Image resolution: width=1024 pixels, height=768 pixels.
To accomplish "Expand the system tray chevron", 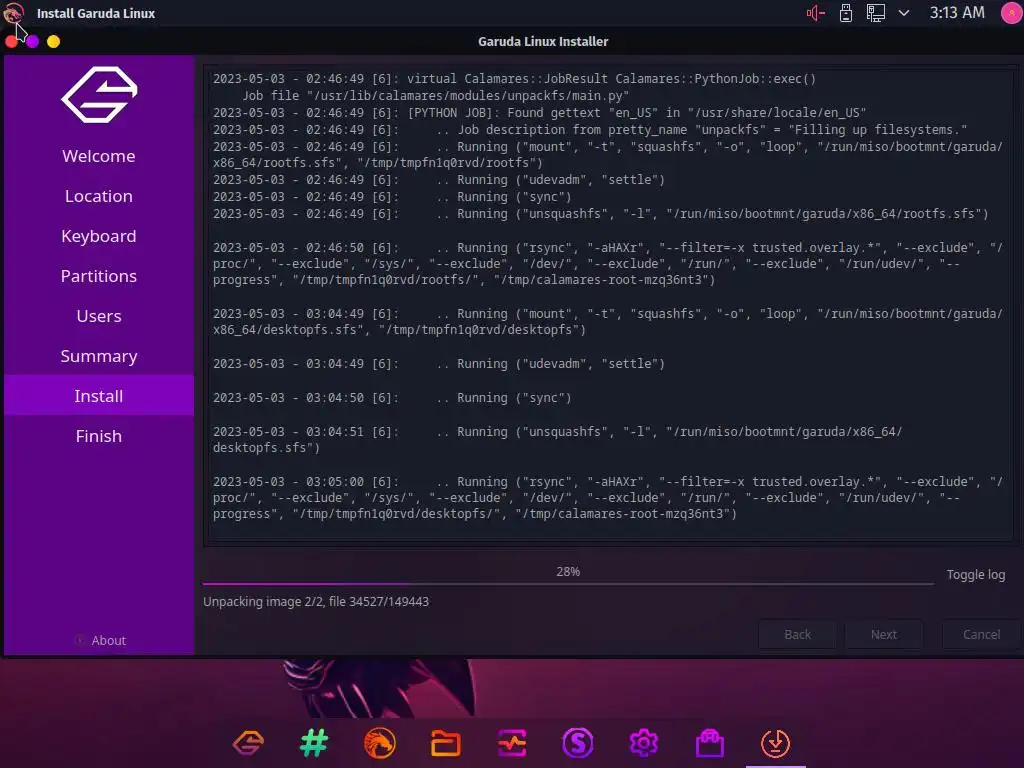I will tap(904, 13).
